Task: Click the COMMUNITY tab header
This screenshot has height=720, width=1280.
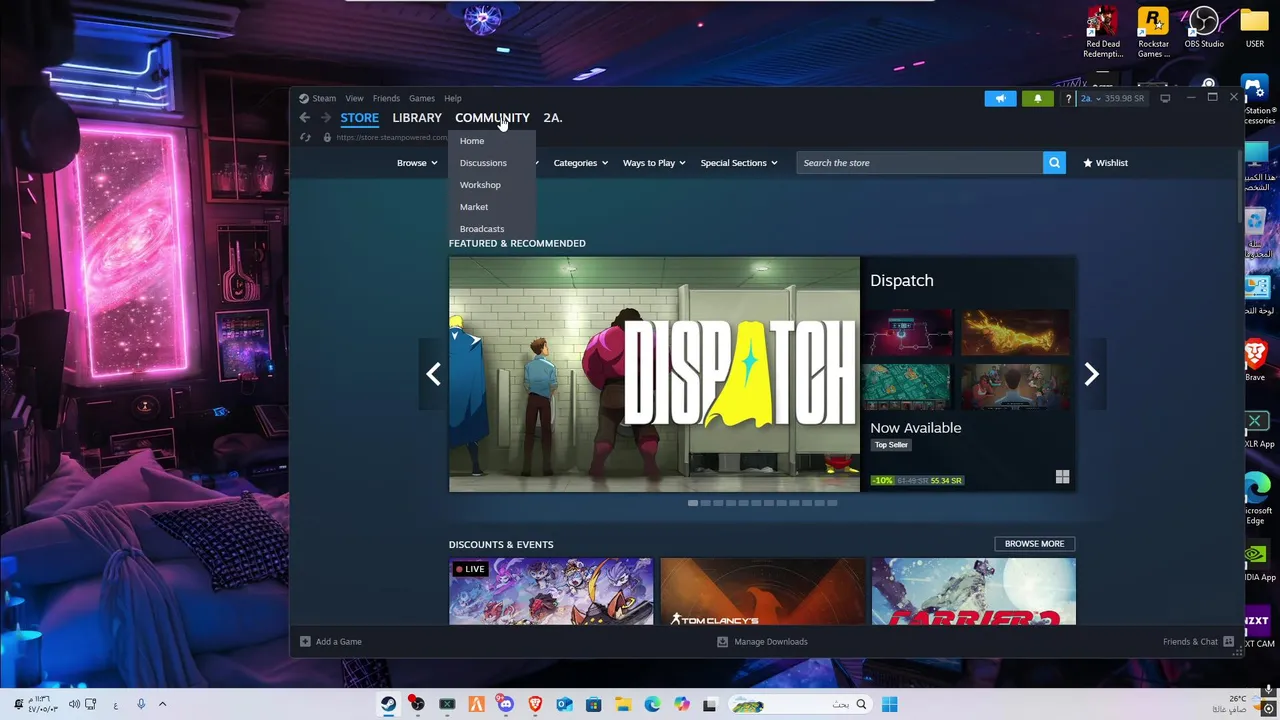Action: (x=492, y=118)
